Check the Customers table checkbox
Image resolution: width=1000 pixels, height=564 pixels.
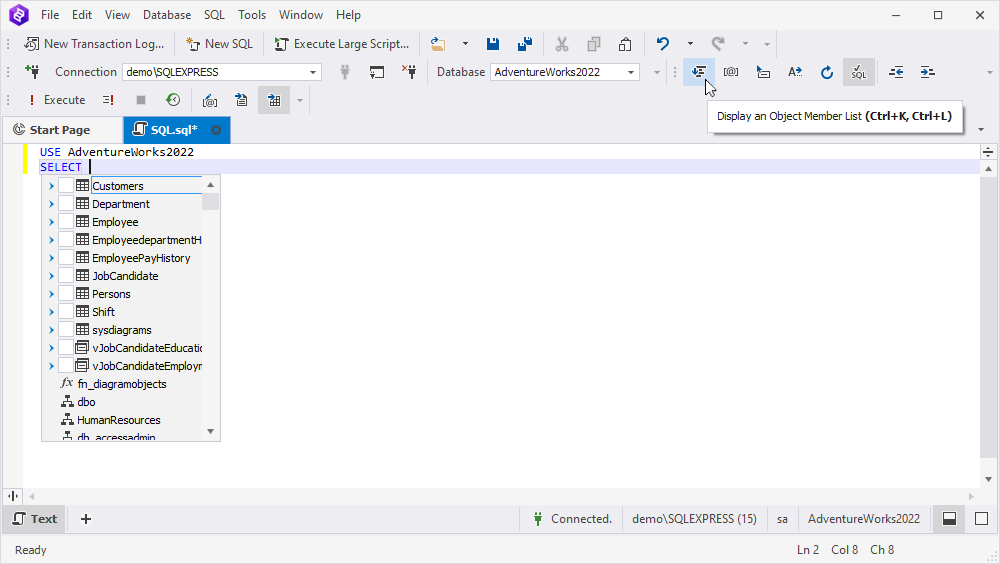tap(66, 186)
